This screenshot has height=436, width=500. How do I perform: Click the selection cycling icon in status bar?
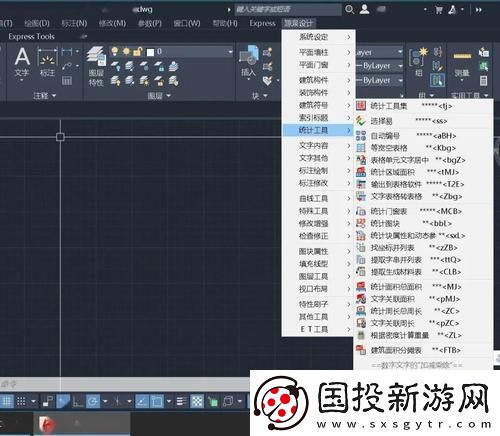[212, 401]
